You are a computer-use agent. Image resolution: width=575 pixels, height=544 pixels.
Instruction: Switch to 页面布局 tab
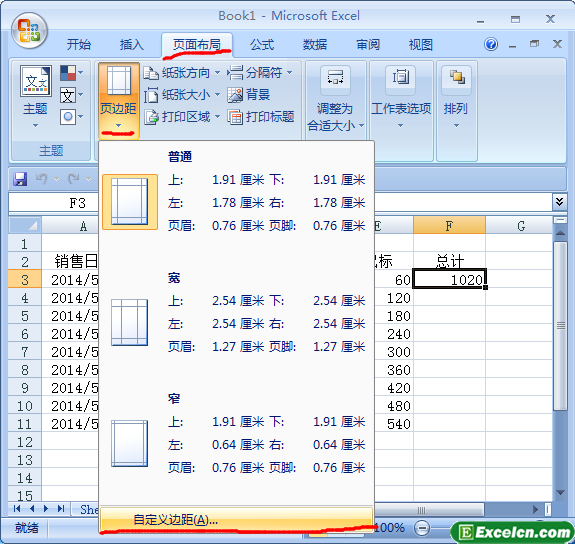click(x=197, y=45)
